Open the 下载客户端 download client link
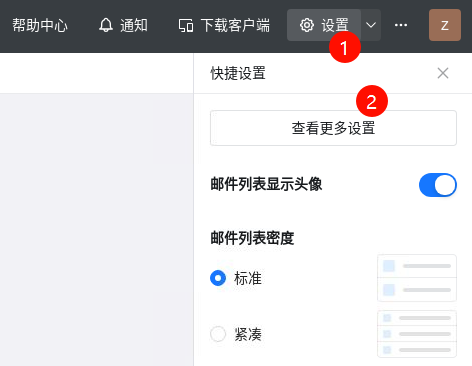The image size is (472, 366). [235, 25]
